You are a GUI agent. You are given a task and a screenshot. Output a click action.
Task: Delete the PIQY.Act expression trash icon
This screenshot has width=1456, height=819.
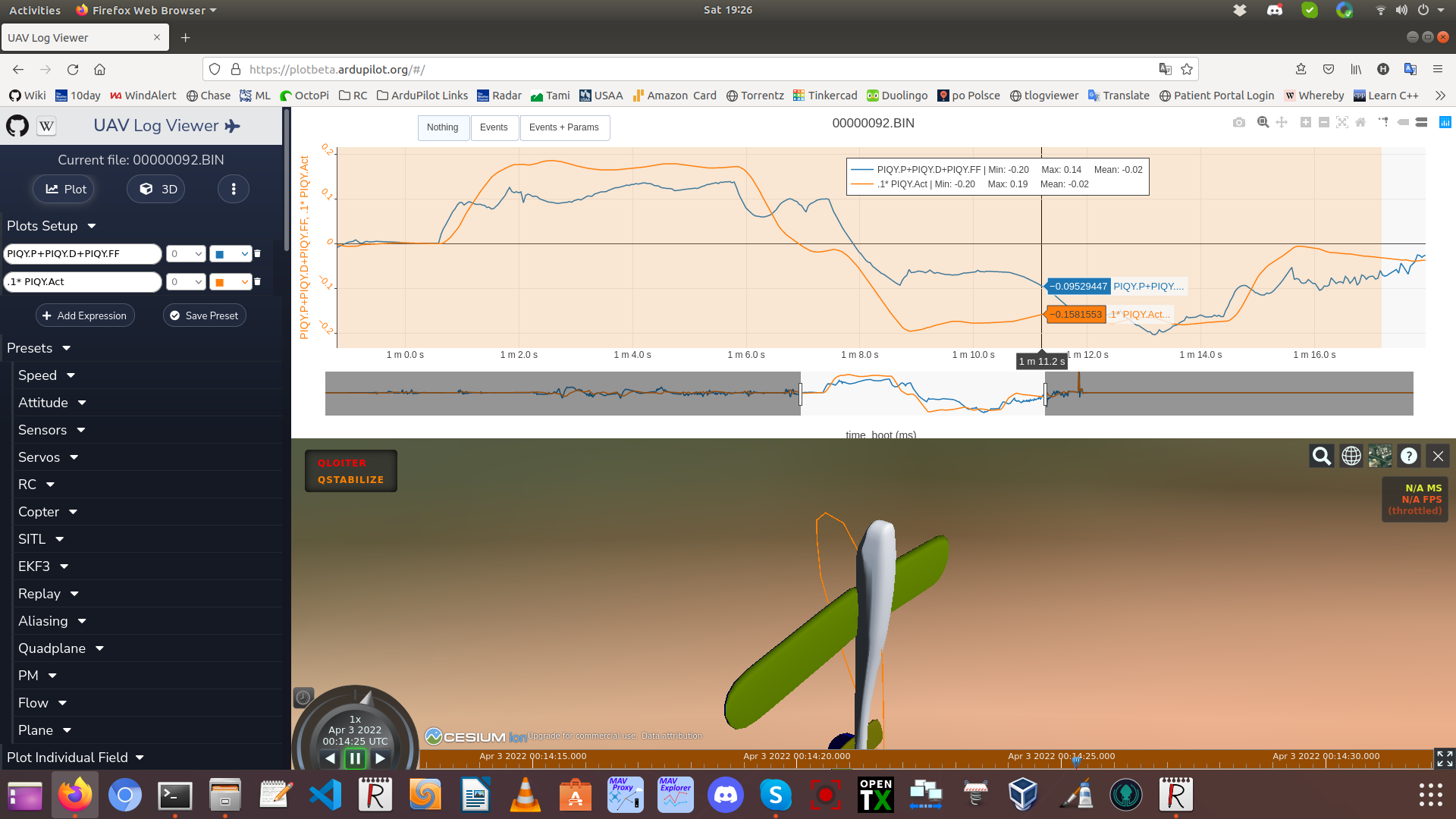coord(257,281)
